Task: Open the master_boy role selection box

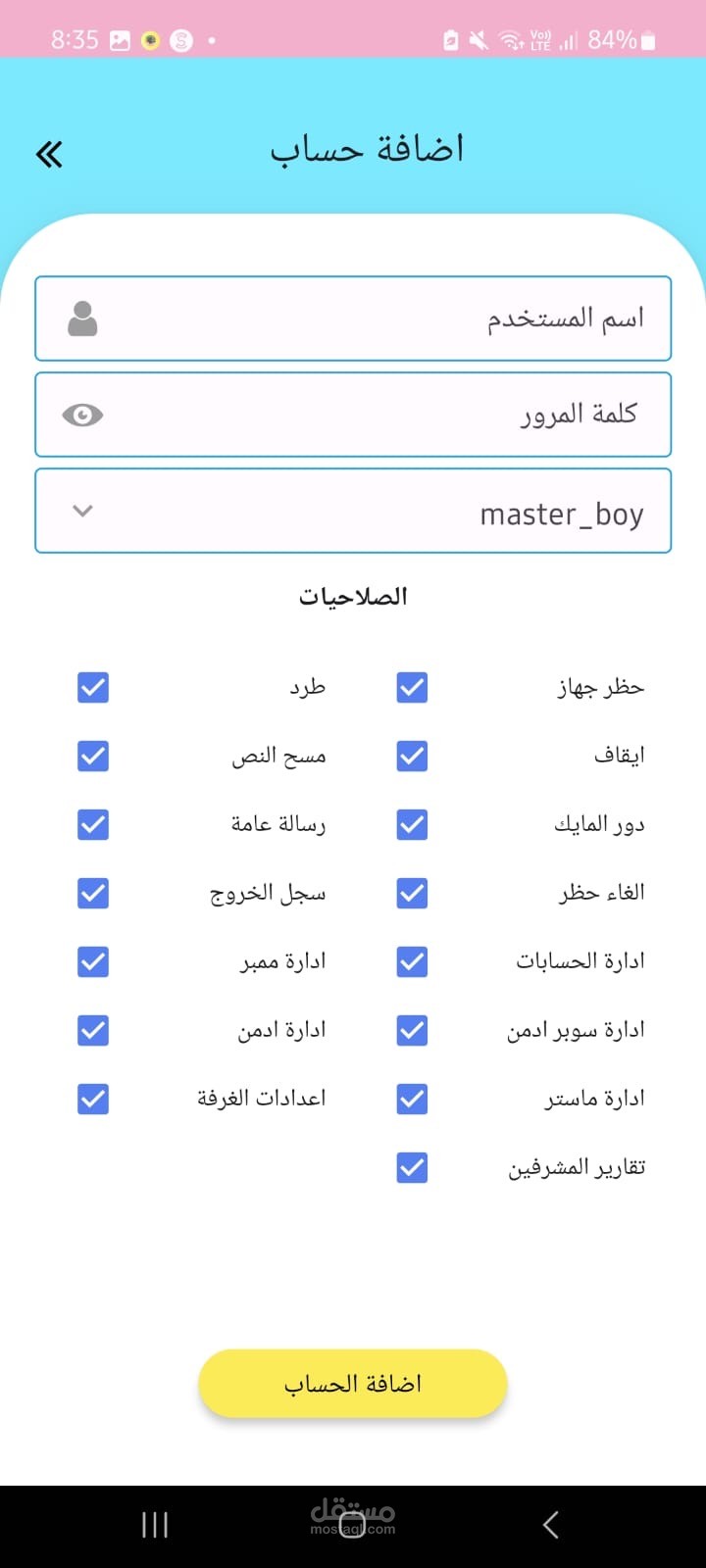Action: coord(392,511)
